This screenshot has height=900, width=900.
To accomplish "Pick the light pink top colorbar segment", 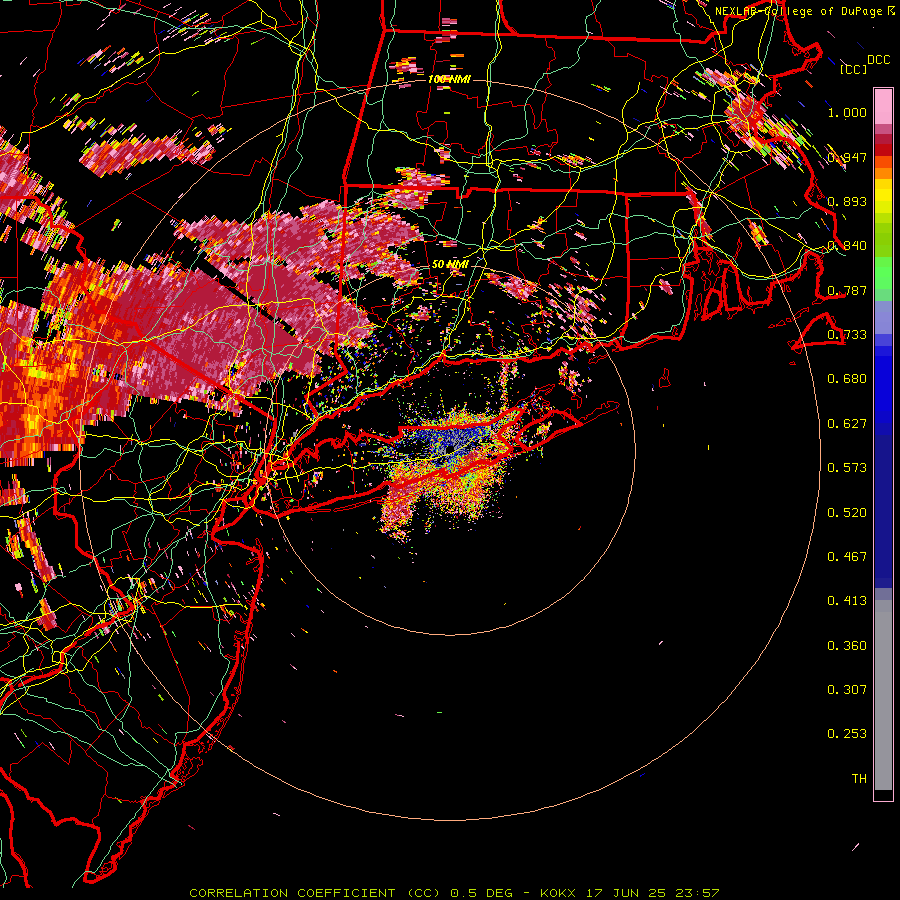I will tap(883, 107).
